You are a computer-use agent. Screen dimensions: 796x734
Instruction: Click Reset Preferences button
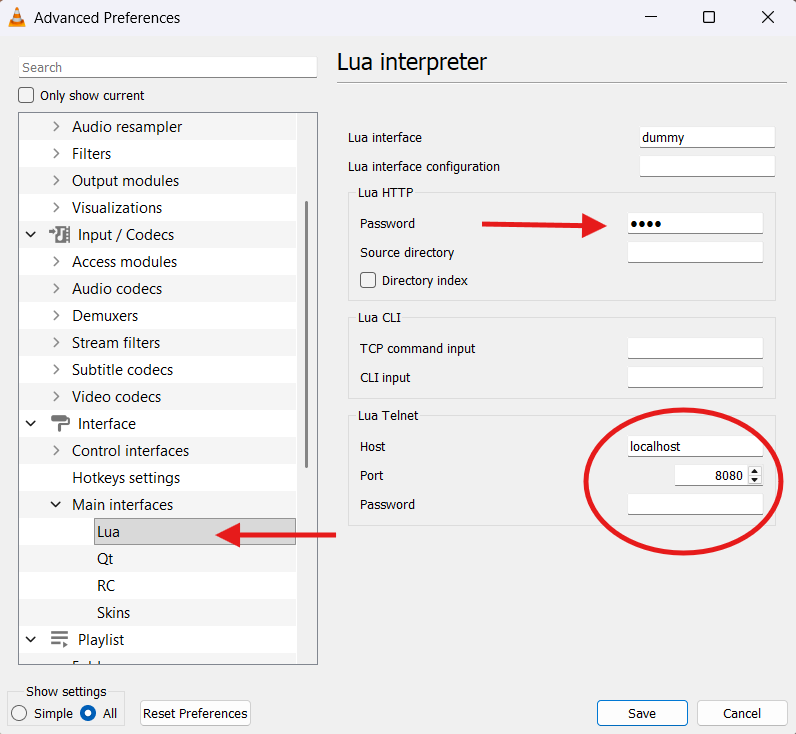coord(195,713)
